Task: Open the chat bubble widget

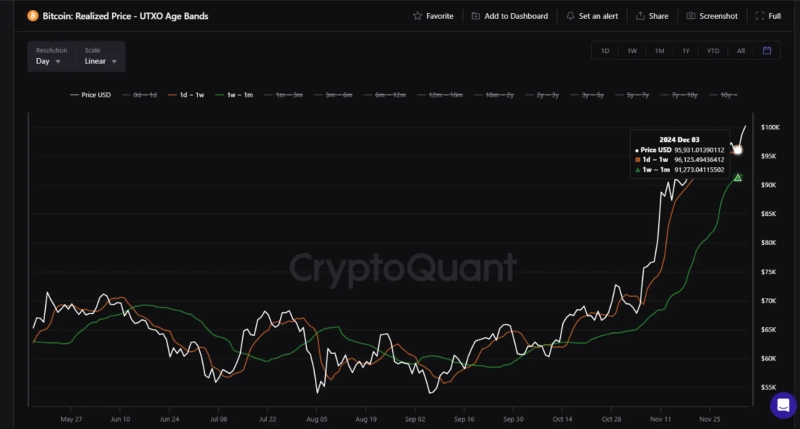Action: point(783,405)
